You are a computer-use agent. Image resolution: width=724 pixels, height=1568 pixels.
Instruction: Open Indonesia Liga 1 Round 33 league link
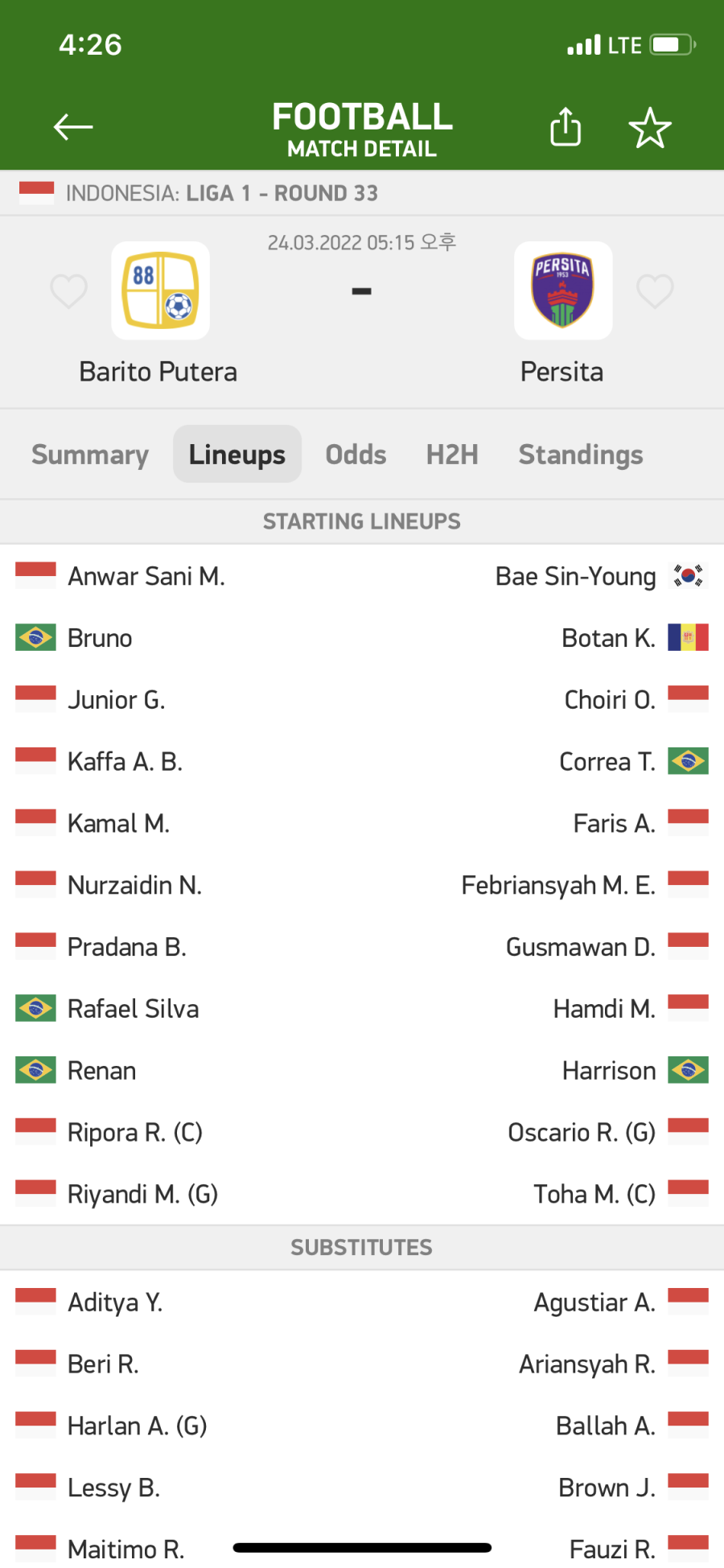click(x=222, y=193)
